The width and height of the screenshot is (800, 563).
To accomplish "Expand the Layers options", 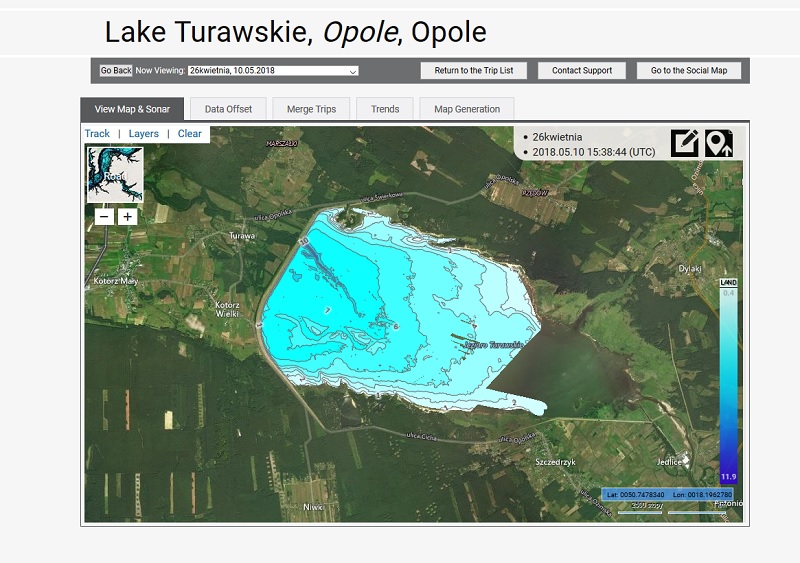I will click(x=143, y=134).
